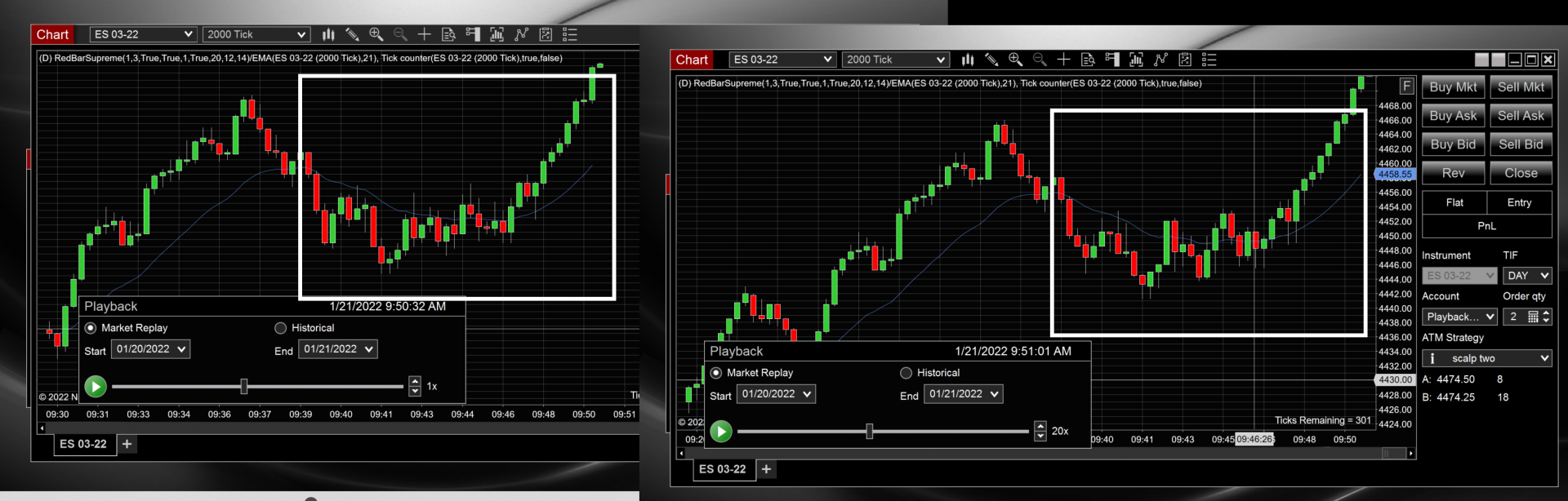The width and height of the screenshot is (1568, 501).
Task: Show data box in right chart toolbar
Action: (x=1088, y=60)
